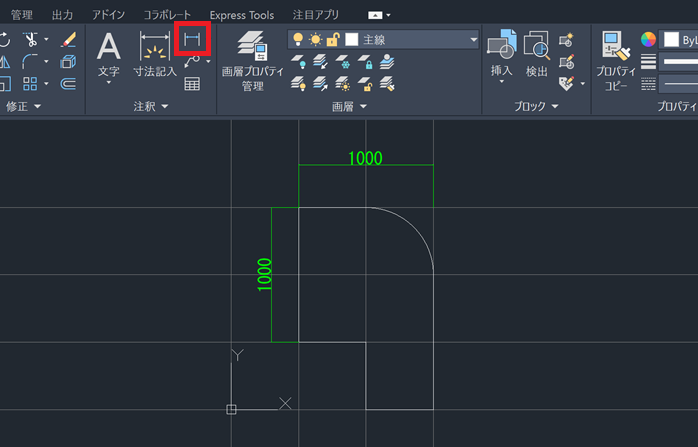Open the アドイン ribbon tab
This screenshot has width=698, height=447.
108,15
